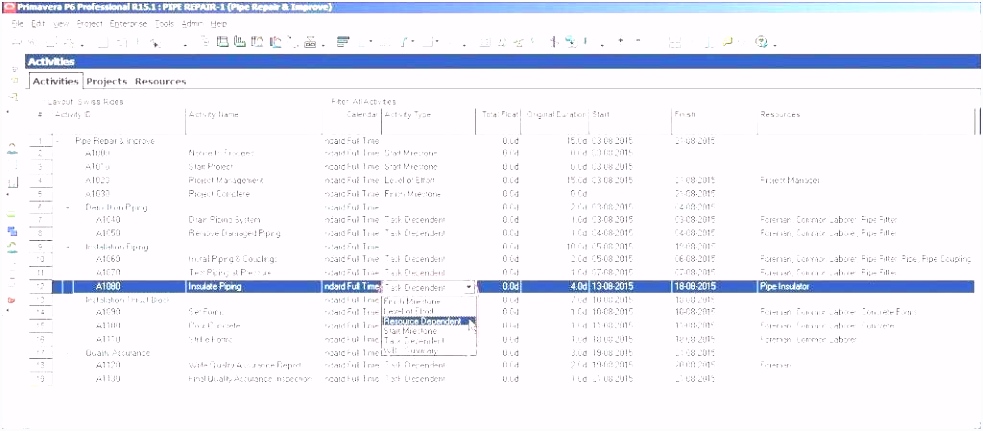
Task: Open the Project menu
Action: coord(90,24)
